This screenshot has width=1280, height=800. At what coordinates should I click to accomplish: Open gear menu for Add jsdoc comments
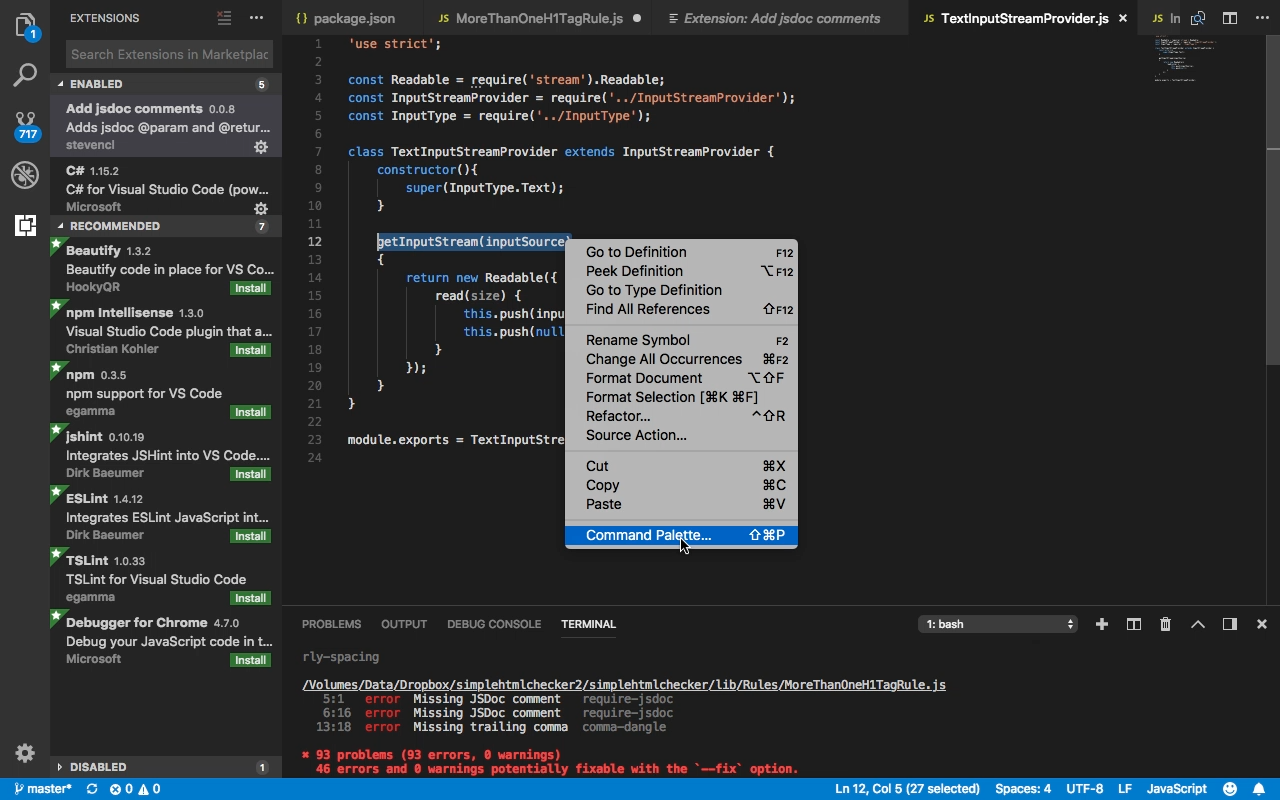click(261, 147)
